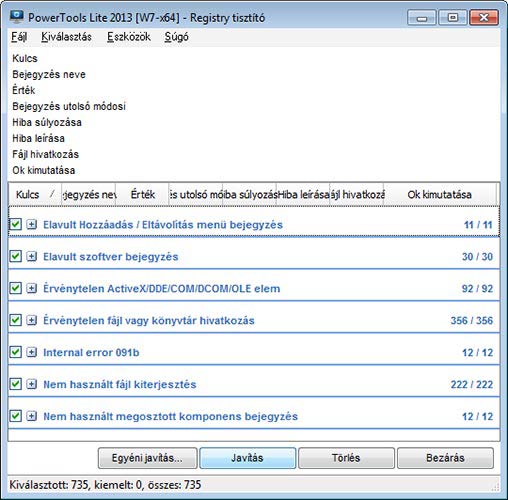The image size is (508, 500).
Task: Sort by Hiba leírása column header
Action: [x=303, y=194]
